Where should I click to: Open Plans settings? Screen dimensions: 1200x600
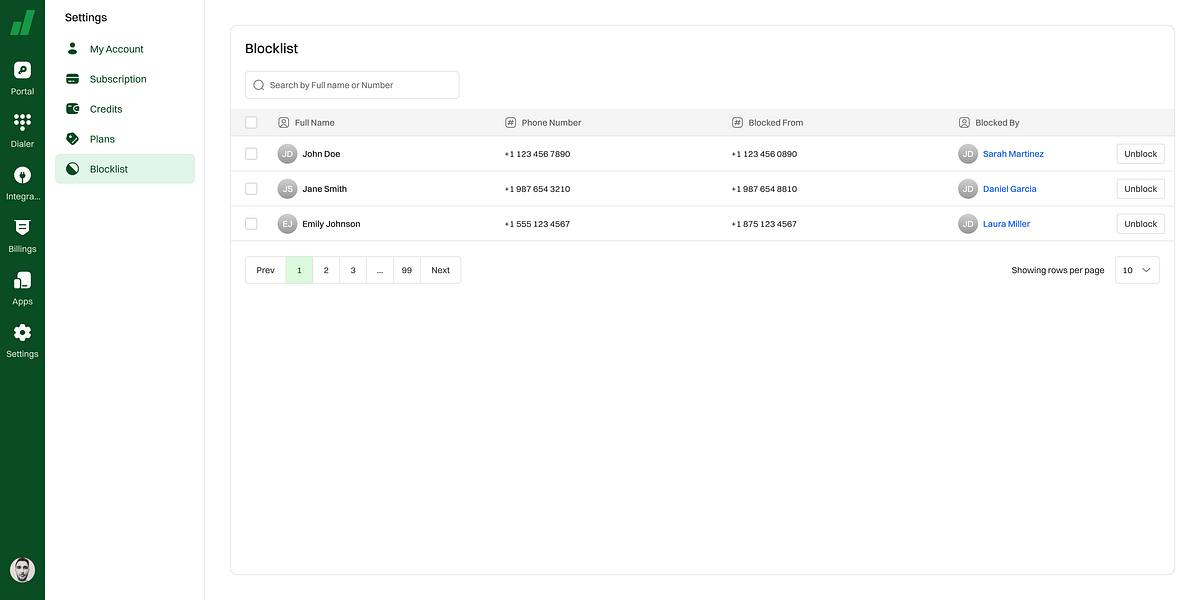[125, 139]
